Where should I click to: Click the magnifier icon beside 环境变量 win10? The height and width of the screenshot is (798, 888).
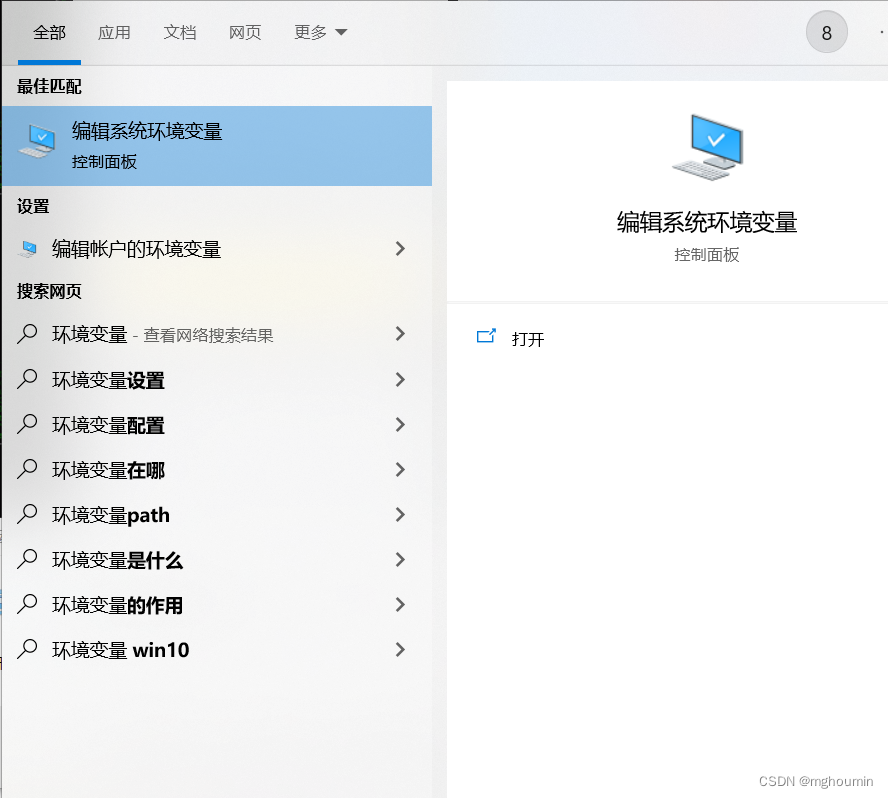point(27,650)
